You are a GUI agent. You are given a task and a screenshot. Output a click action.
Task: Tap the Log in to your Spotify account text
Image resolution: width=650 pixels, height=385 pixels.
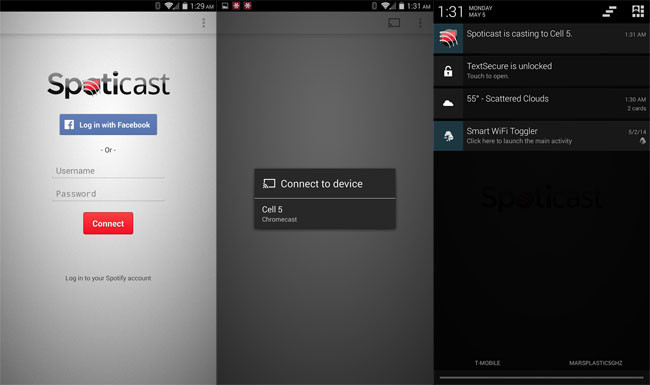pos(108,278)
